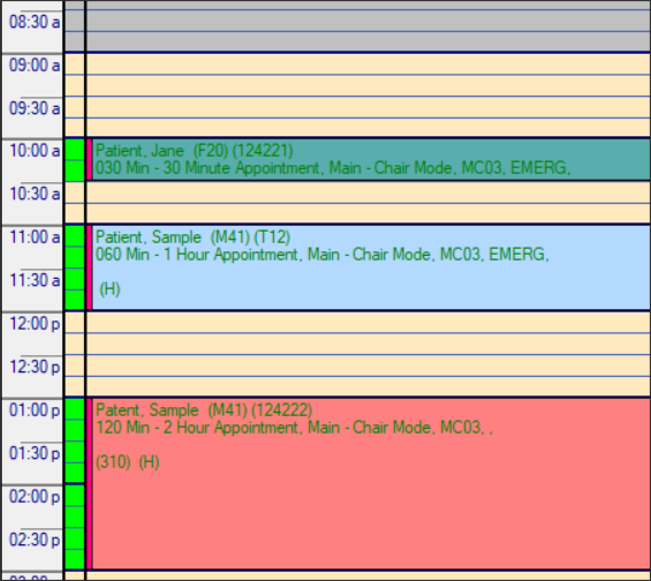Select the blue 1 Hour Appointment block
This screenshot has width=651, height=581.
coord(370,268)
